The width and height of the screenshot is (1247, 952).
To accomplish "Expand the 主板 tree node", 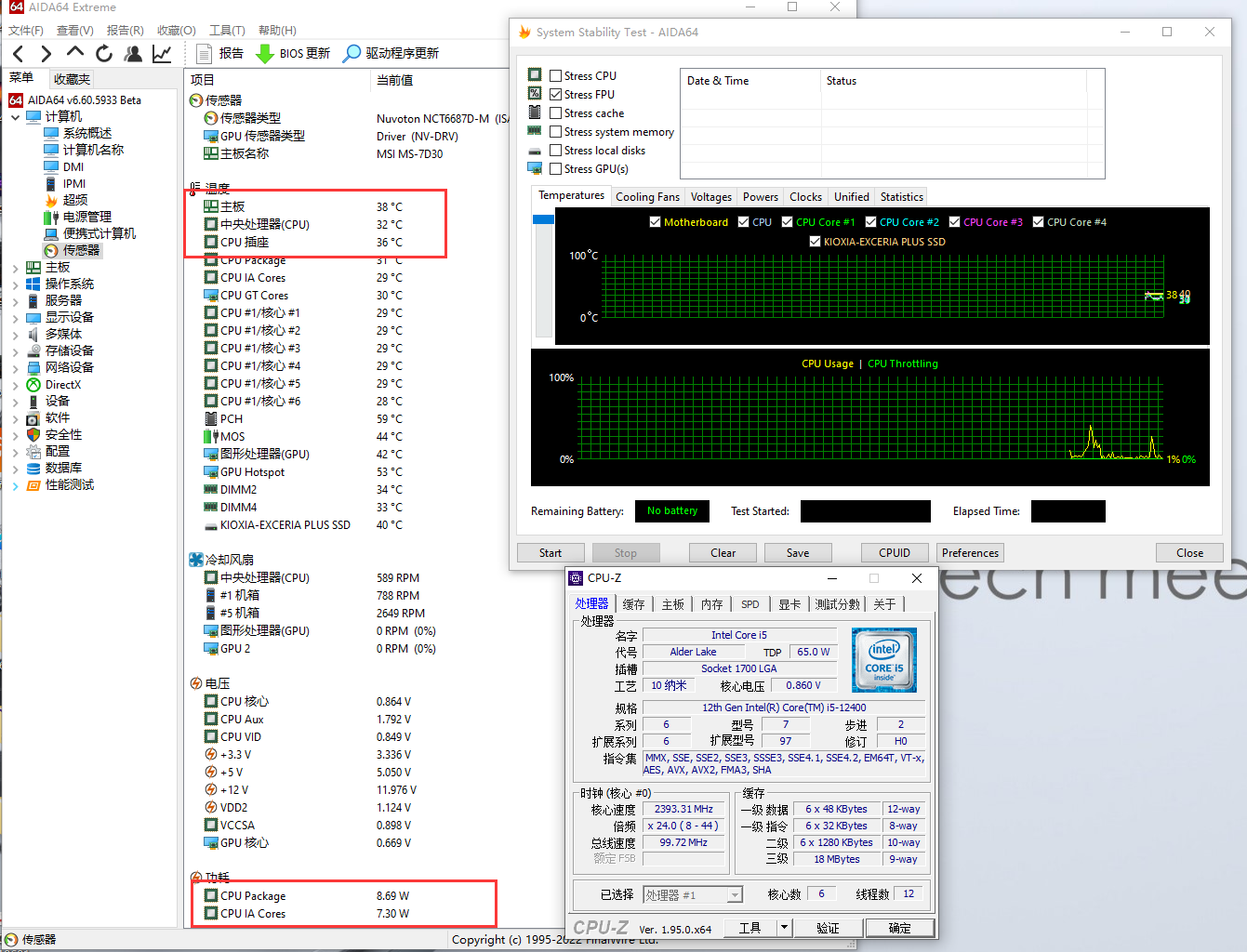I will pos(15,268).
